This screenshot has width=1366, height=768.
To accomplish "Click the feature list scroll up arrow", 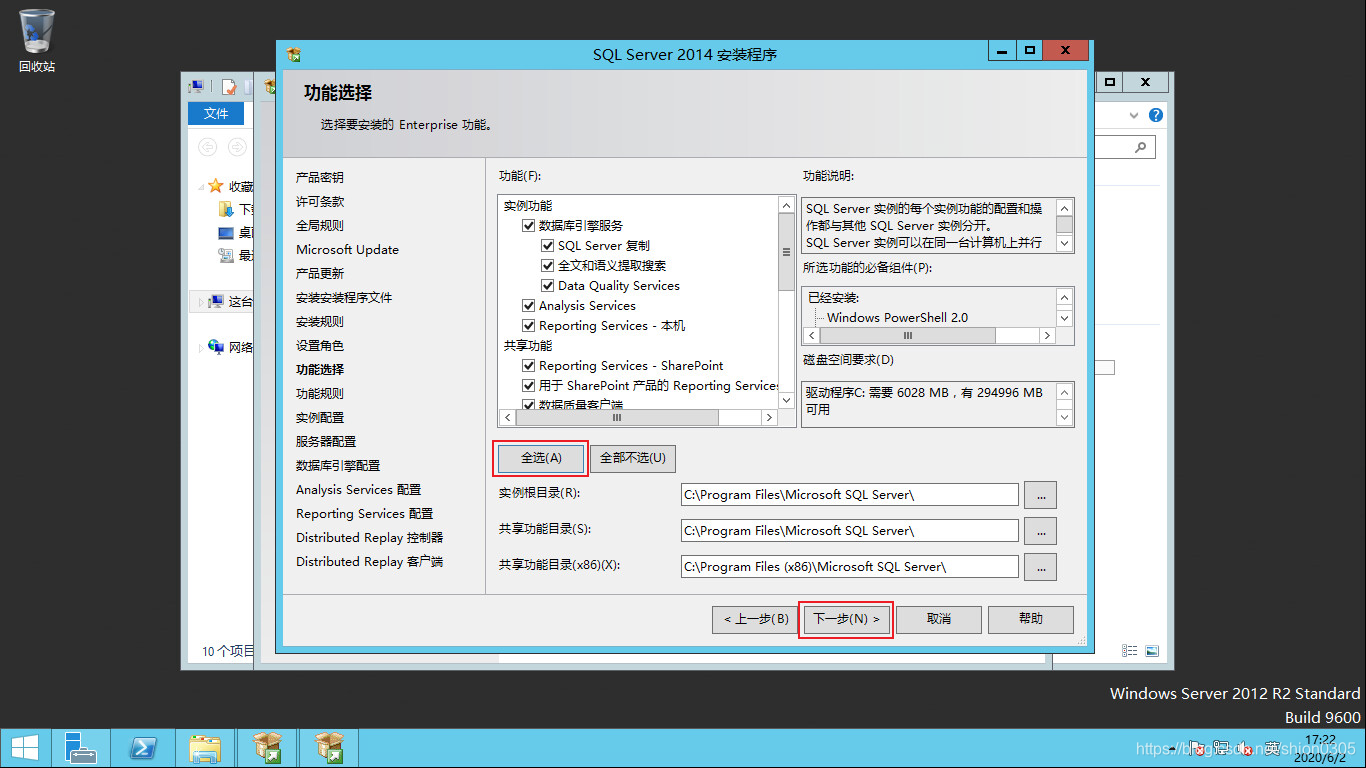I will tap(786, 205).
